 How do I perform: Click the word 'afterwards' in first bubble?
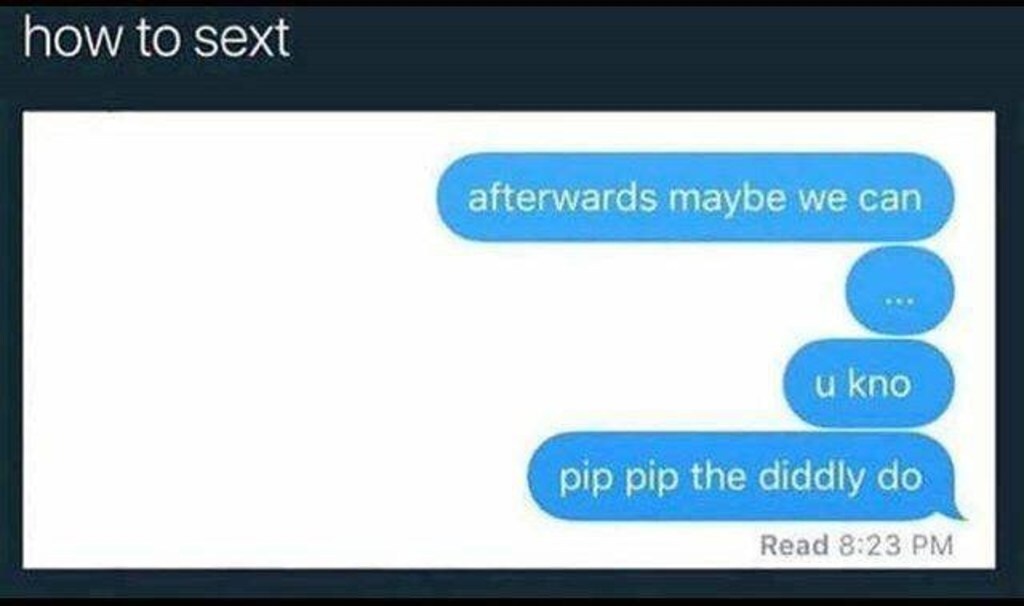pos(562,197)
